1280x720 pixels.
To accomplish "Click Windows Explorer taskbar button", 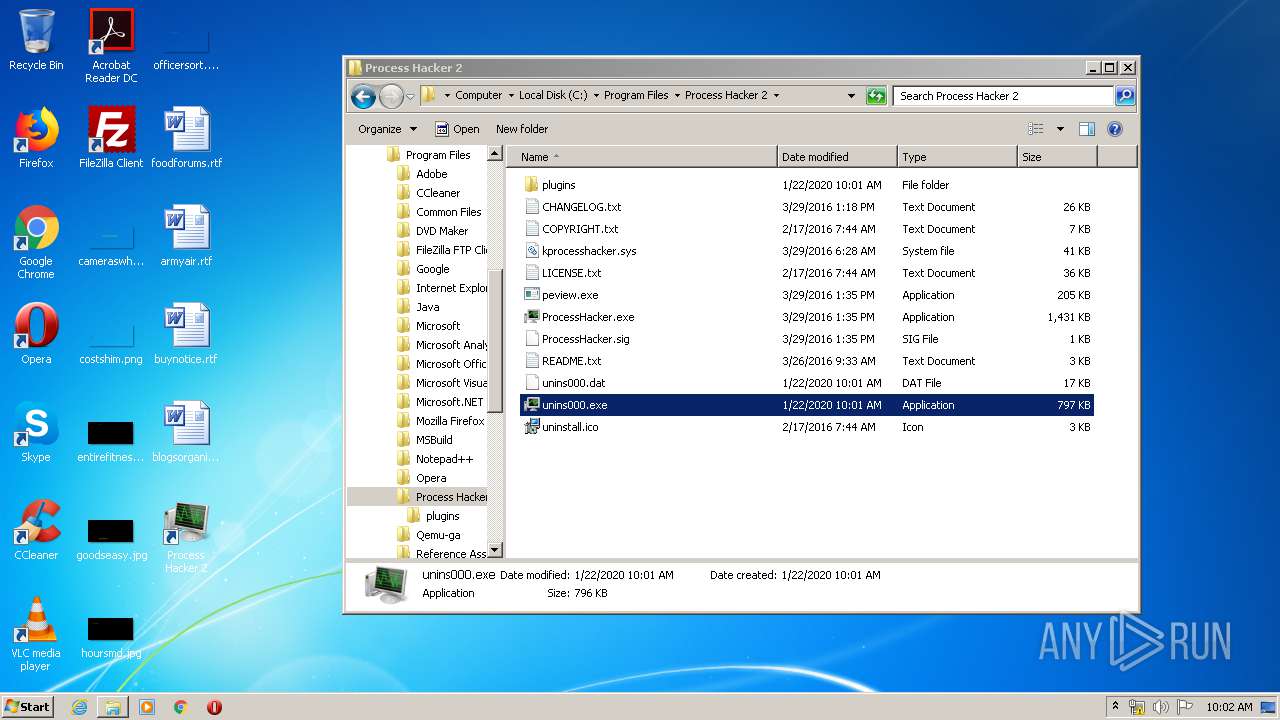I will (x=113, y=707).
